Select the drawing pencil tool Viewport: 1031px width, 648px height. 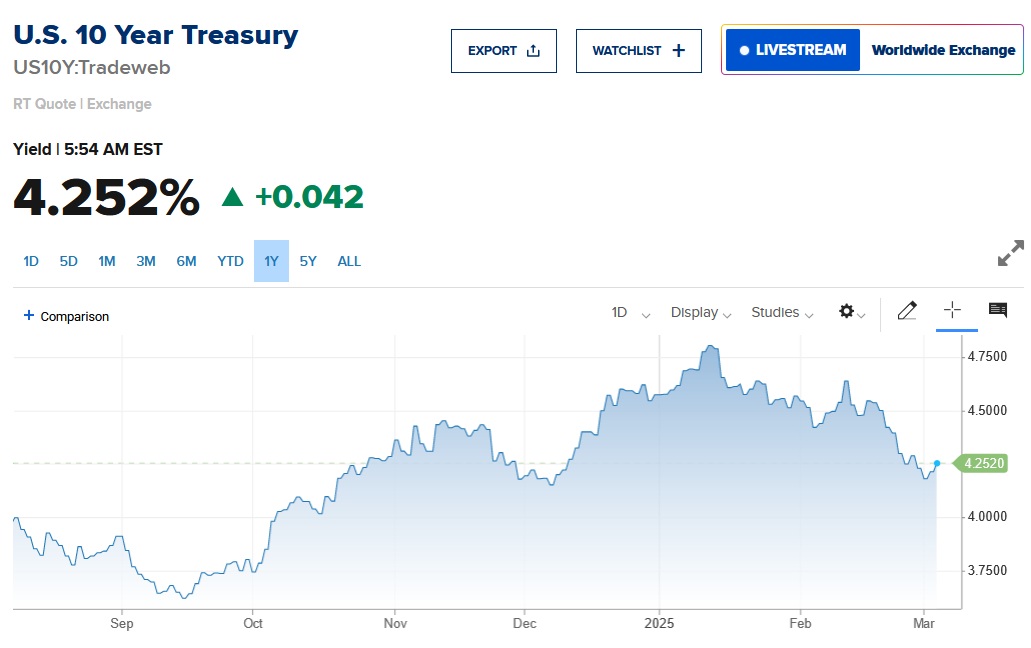[907, 311]
